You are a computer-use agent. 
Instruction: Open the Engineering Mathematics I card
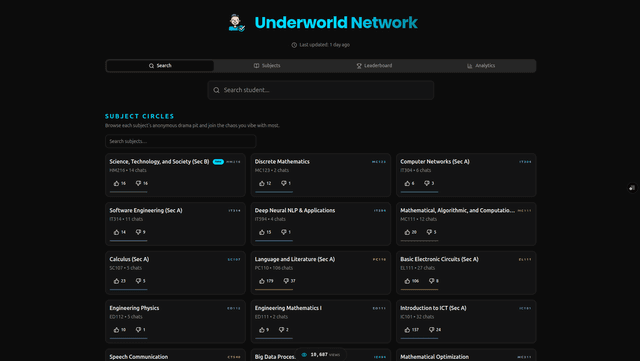(321, 321)
